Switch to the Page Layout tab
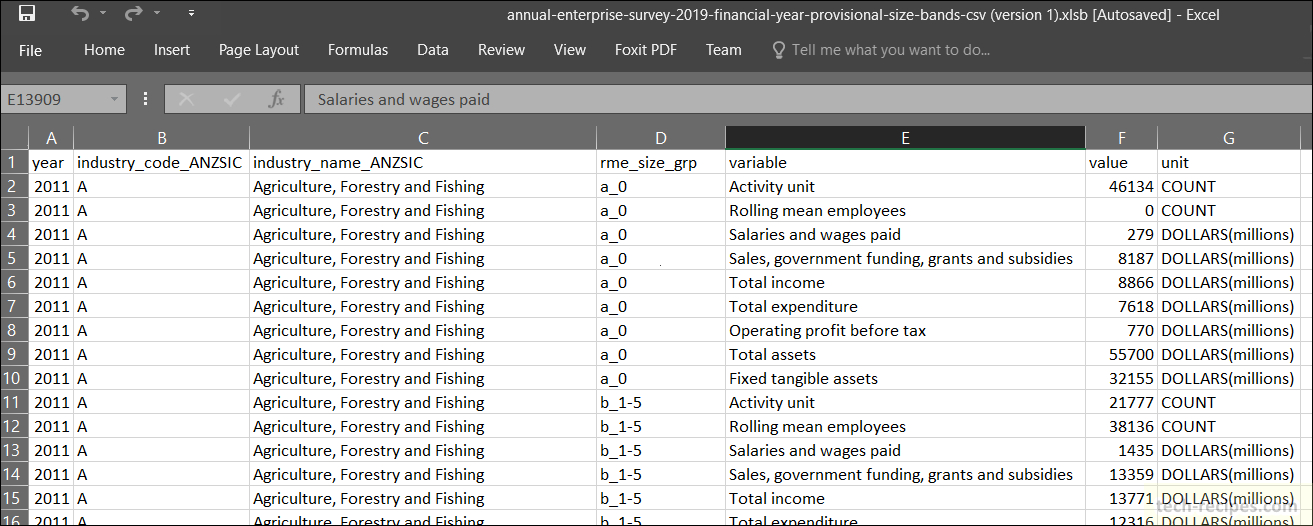 pyautogui.click(x=259, y=50)
